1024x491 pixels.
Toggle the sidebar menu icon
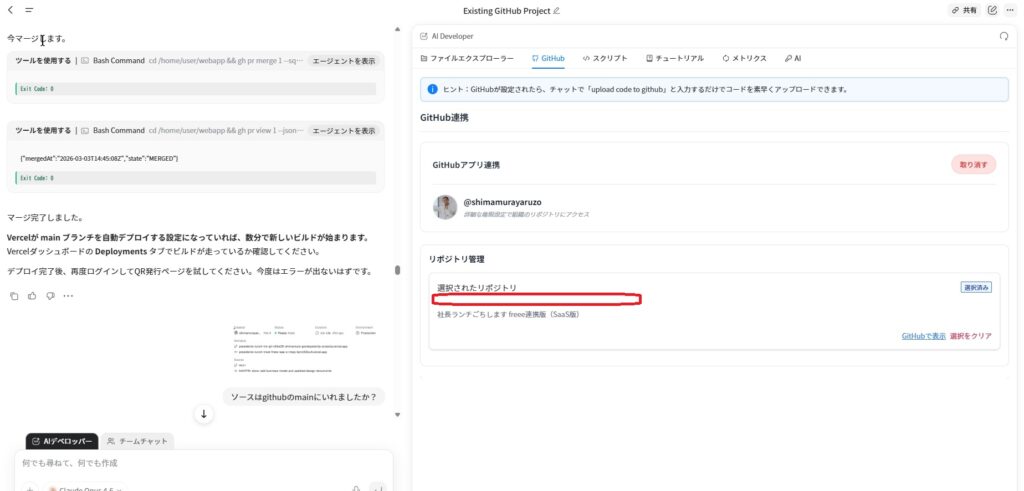coord(29,10)
